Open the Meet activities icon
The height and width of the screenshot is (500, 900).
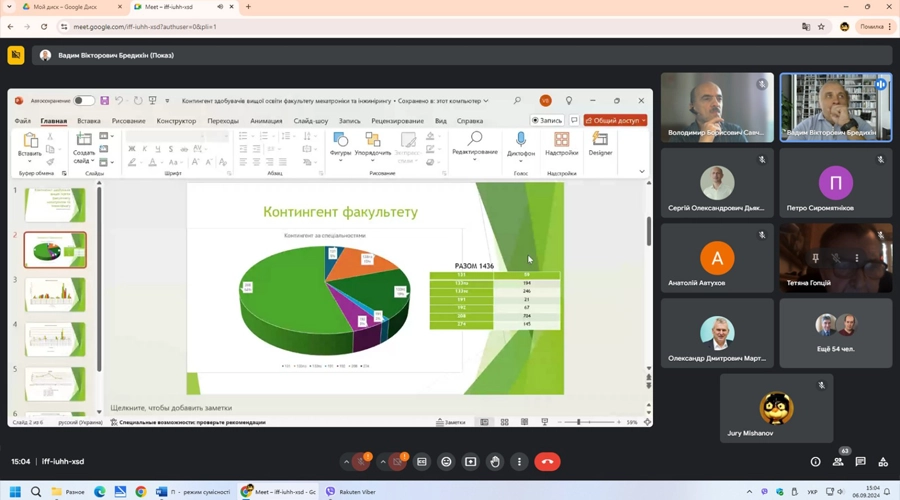(883, 462)
